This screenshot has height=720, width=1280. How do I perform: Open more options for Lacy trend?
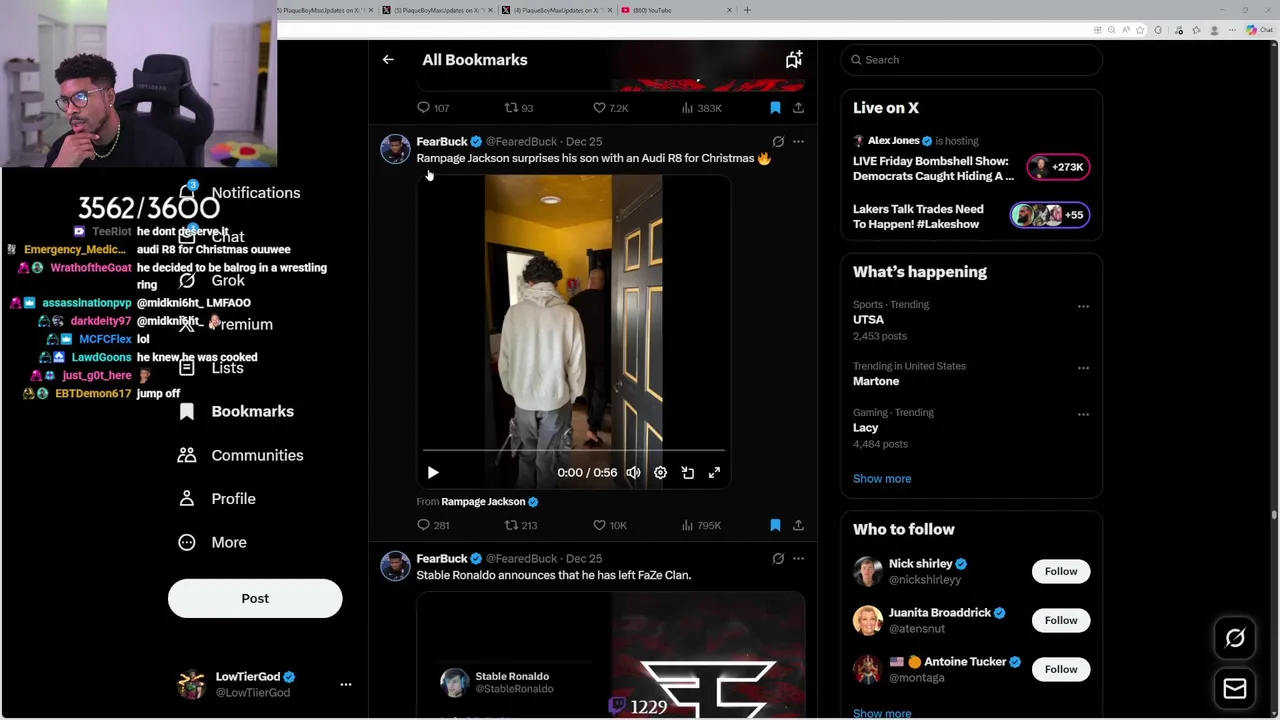[1083, 414]
